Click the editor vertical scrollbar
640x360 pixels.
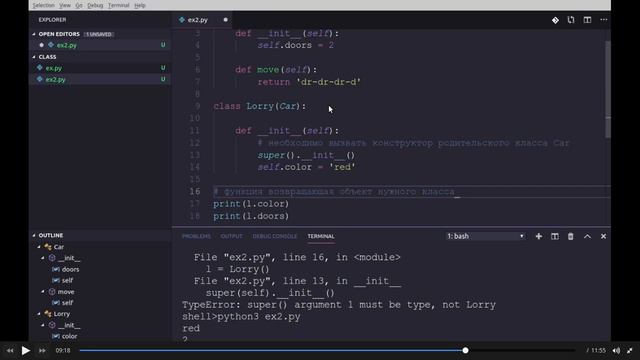[608, 89]
